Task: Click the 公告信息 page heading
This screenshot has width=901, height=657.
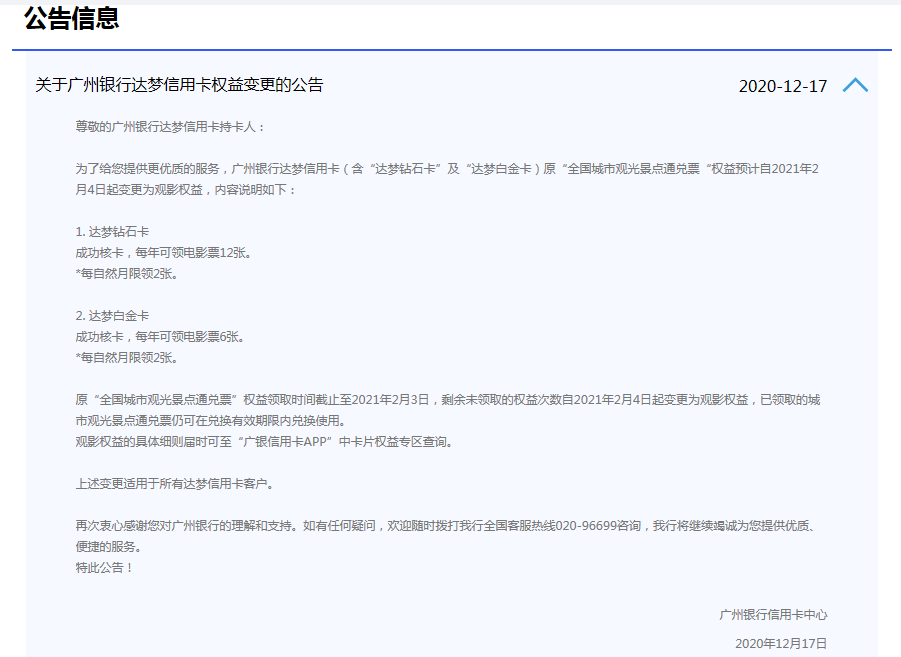Action: 72,17
